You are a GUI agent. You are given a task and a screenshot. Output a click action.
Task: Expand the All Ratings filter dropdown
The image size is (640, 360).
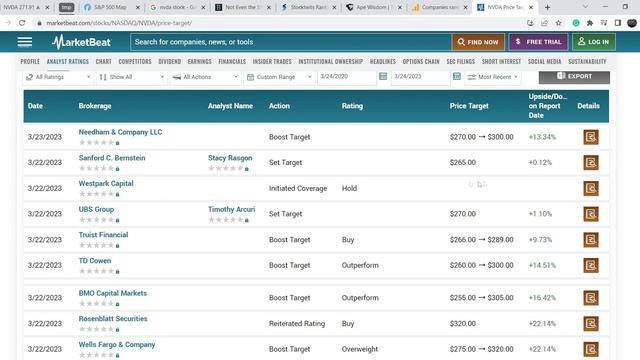tap(58, 77)
